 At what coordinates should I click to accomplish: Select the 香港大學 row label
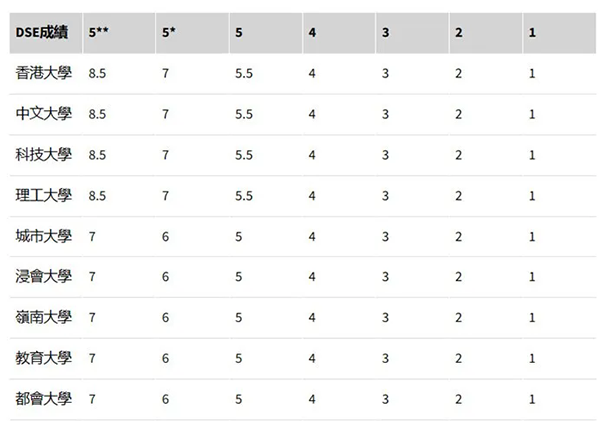pyautogui.click(x=43, y=73)
